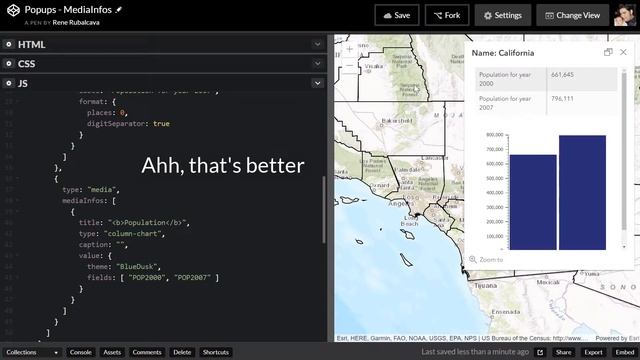This screenshot has height=360, width=640.
Task: Click the CodePen logo icon
Action: pos(13,10)
